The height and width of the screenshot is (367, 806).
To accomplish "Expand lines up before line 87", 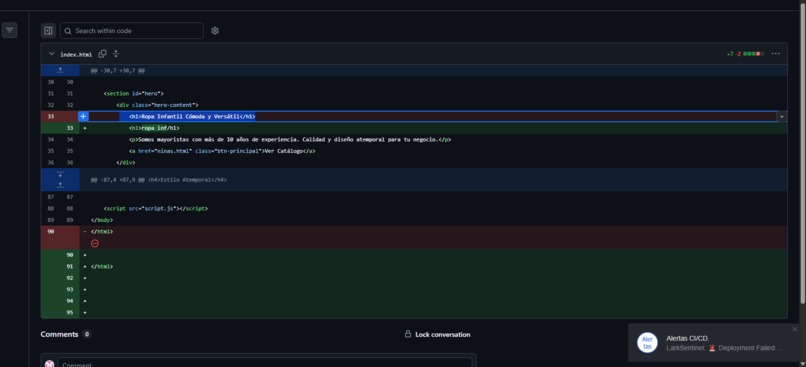I will (x=60, y=185).
